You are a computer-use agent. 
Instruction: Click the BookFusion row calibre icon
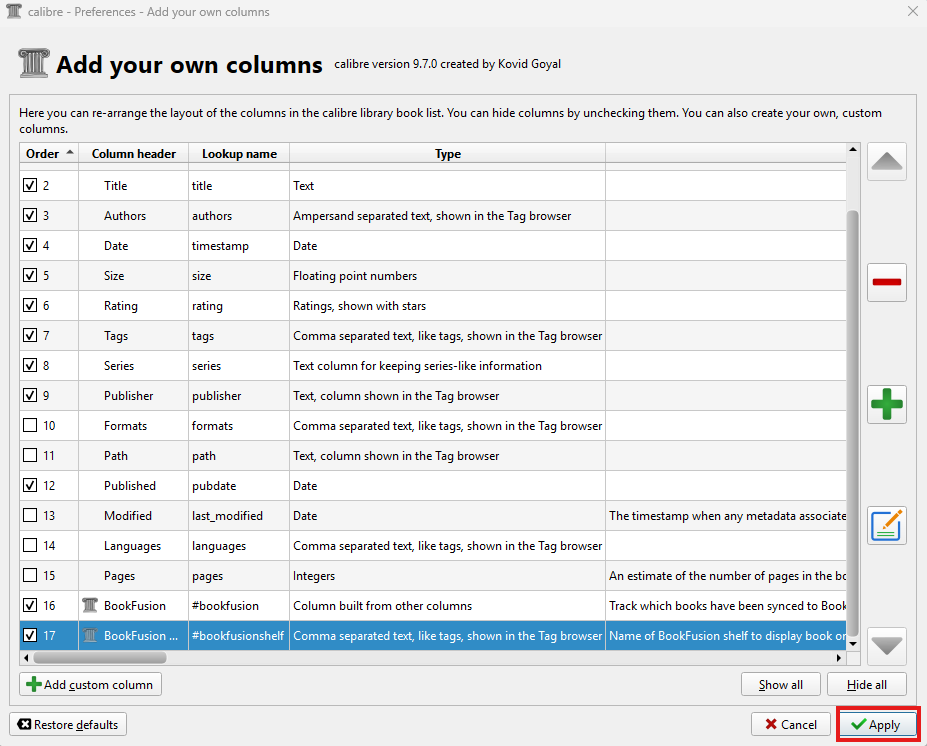pyautogui.click(x=90, y=605)
